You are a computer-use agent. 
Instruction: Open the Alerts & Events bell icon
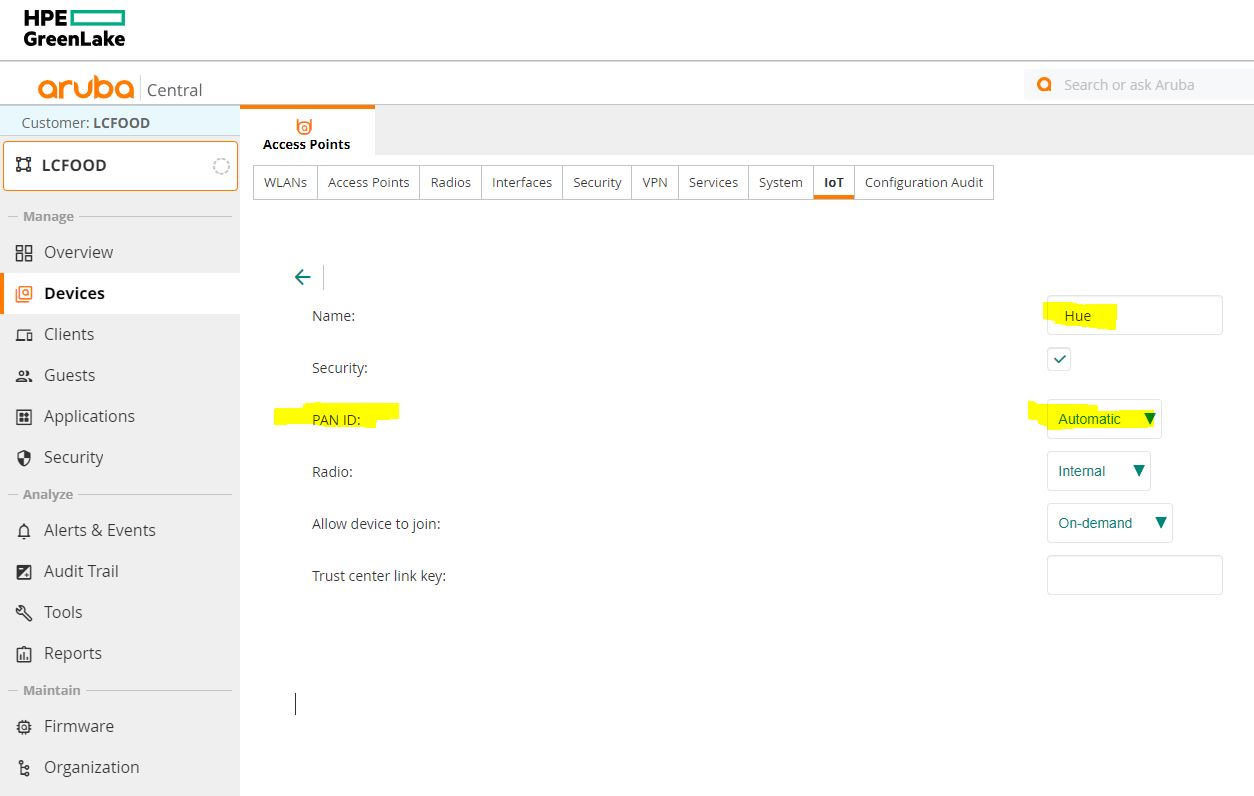click(x=24, y=531)
